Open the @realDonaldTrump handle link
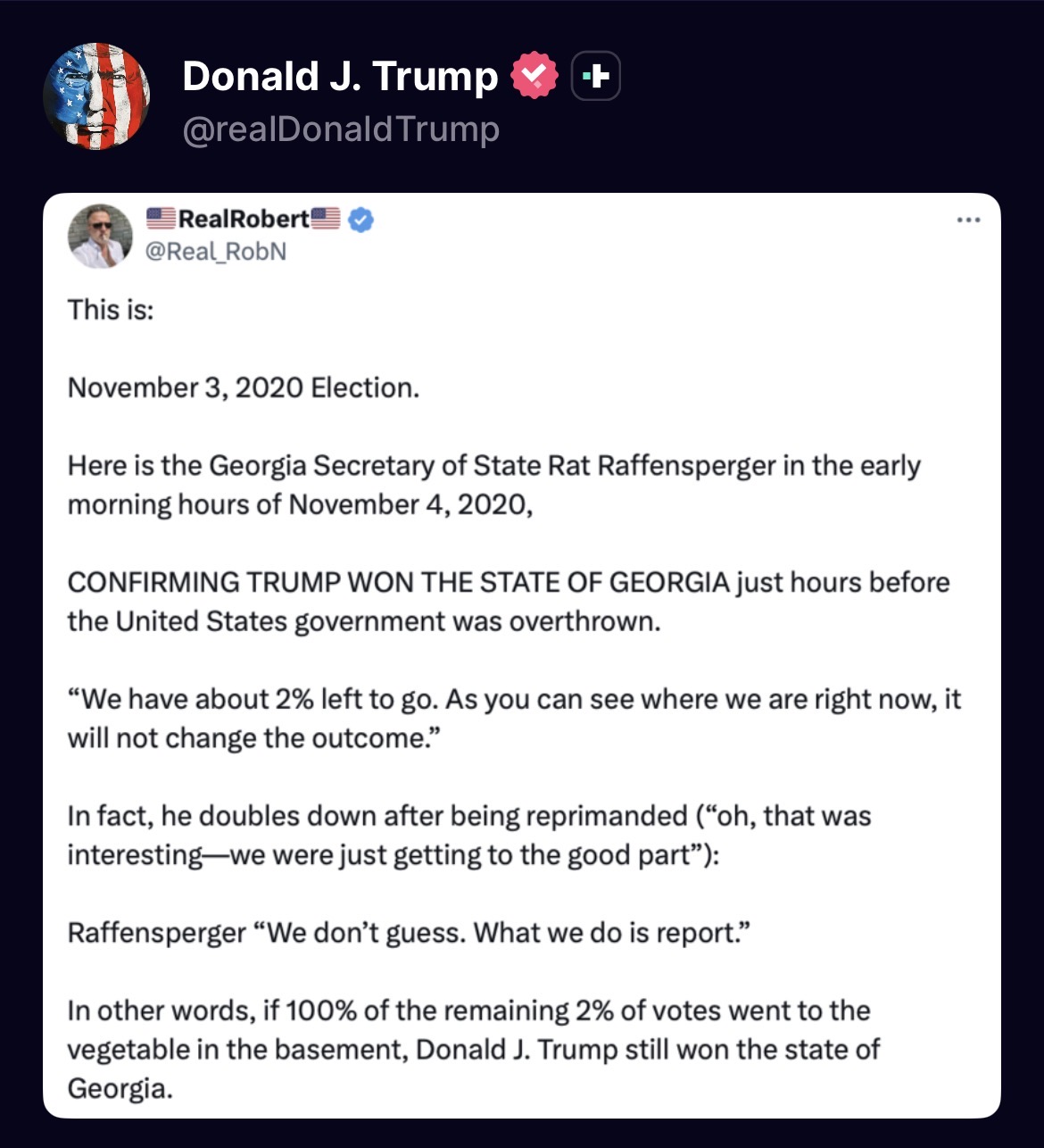This screenshot has height=1148, width=1044. (341, 129)
